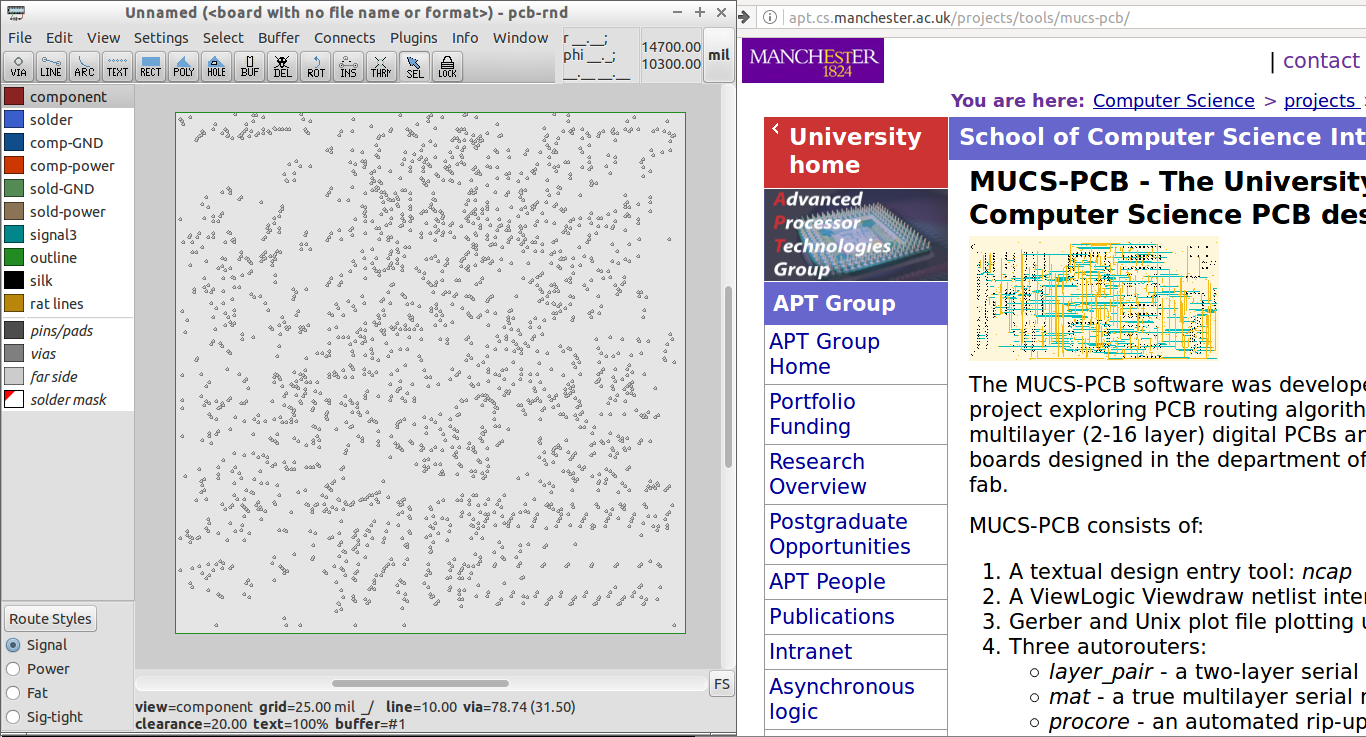Open the APT Group Home link

pyautogui.click(x=824, y=354)
